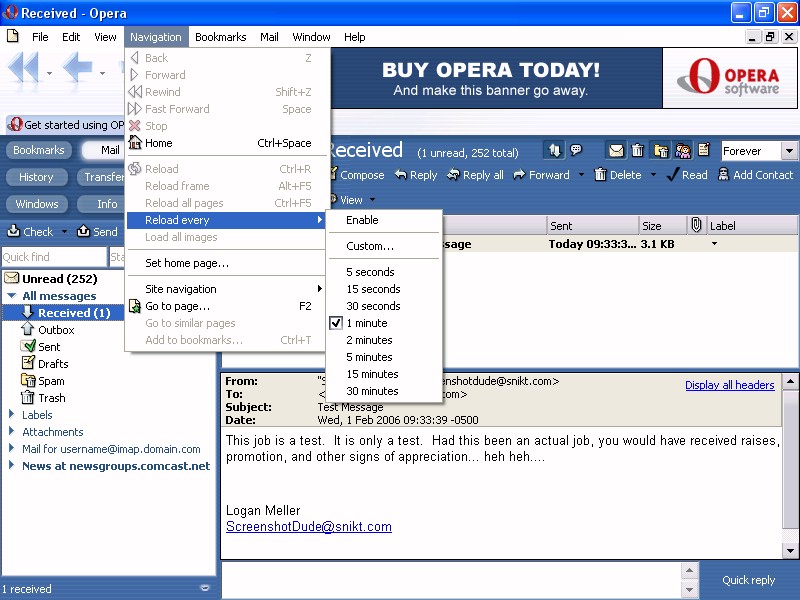
Task: Open the Forever time range dropdown
Action: 789,151
